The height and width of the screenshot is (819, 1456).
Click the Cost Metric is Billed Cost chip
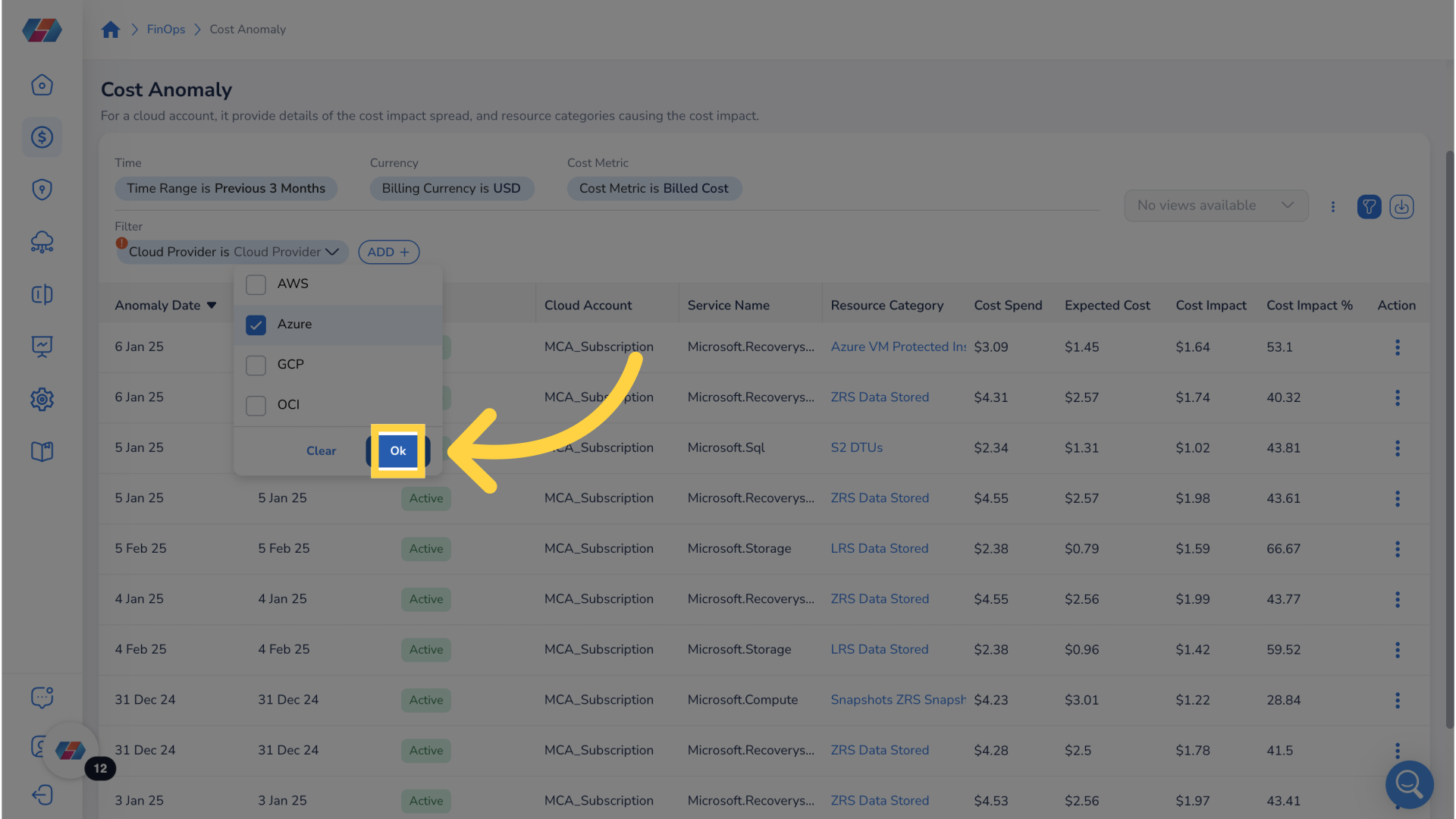tap(654, 188)
